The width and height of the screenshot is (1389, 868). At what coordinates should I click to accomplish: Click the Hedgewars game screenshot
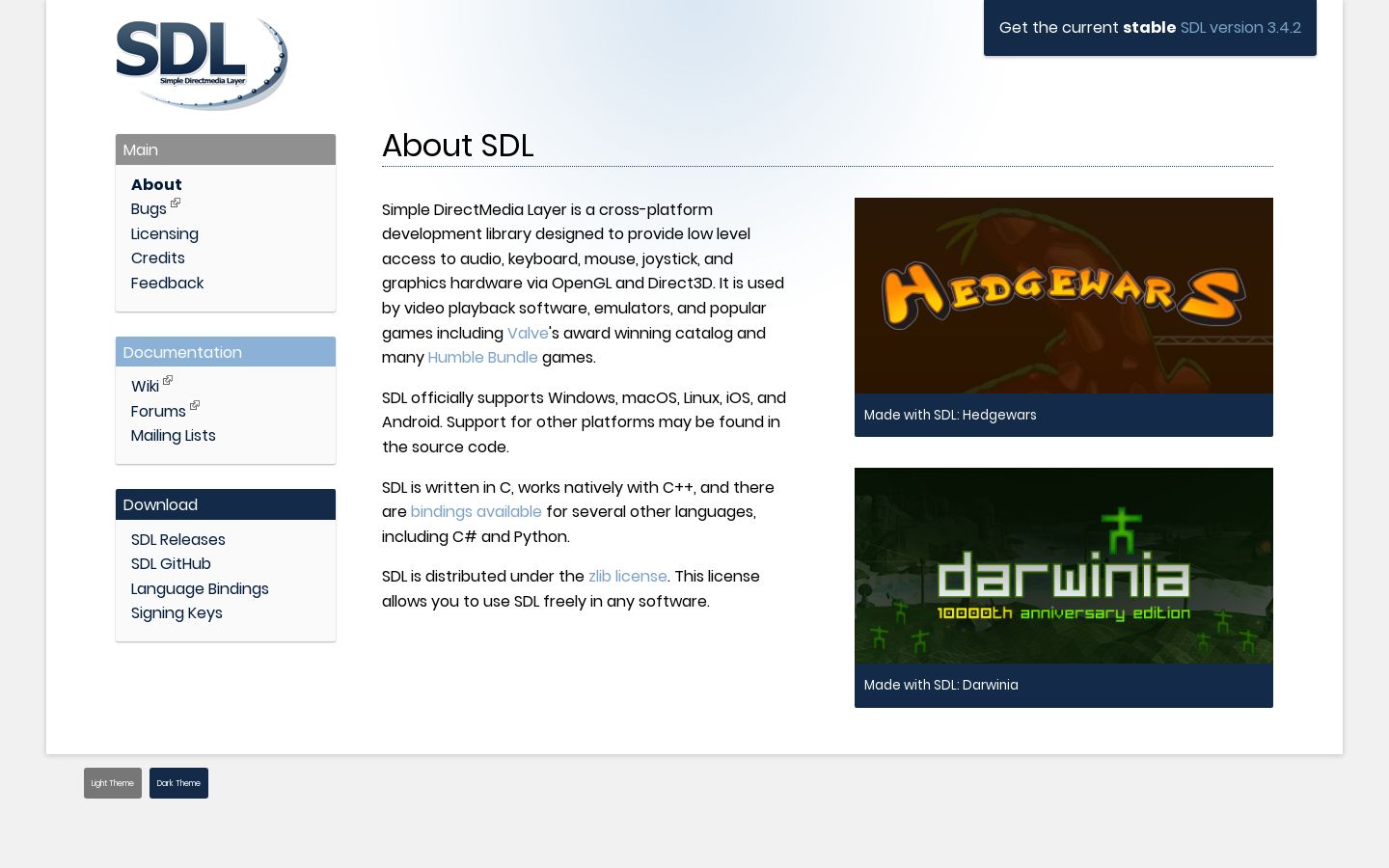pyautogui.click(x=1064, y=295)
